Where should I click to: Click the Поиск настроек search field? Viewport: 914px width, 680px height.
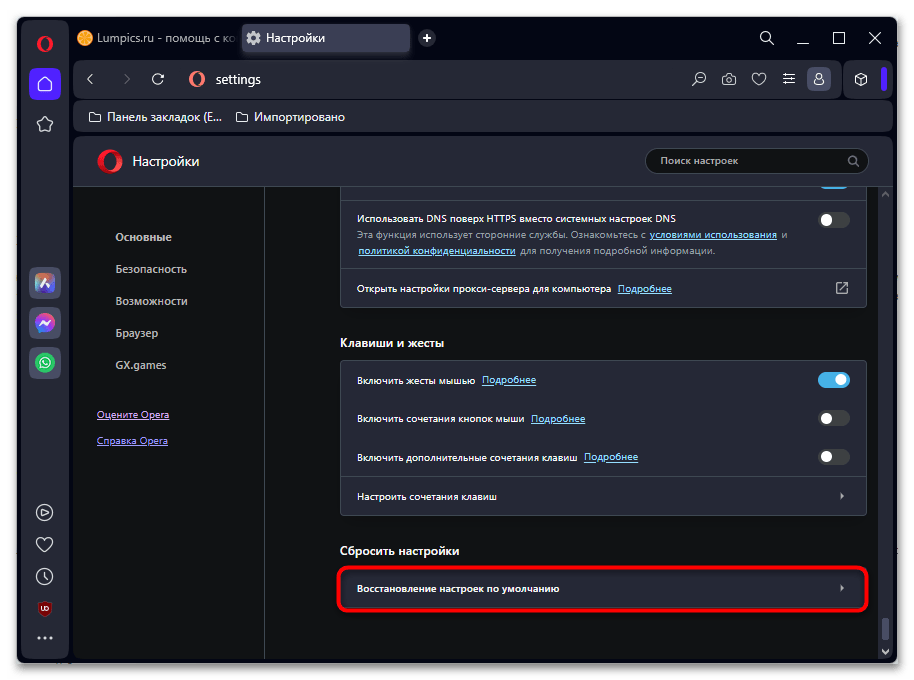coord(757,161)
